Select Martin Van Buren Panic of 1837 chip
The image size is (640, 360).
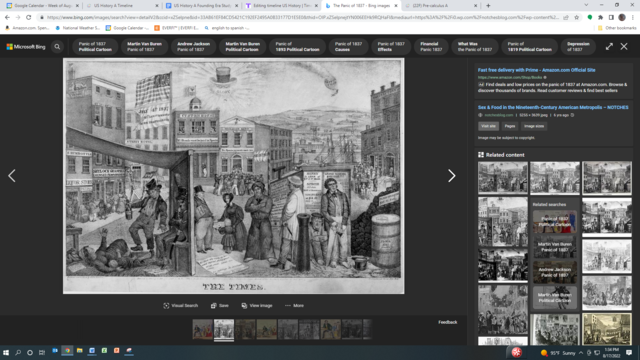(144, 47)
